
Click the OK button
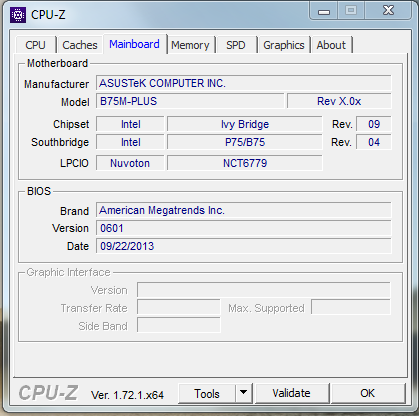click(368, 394)
